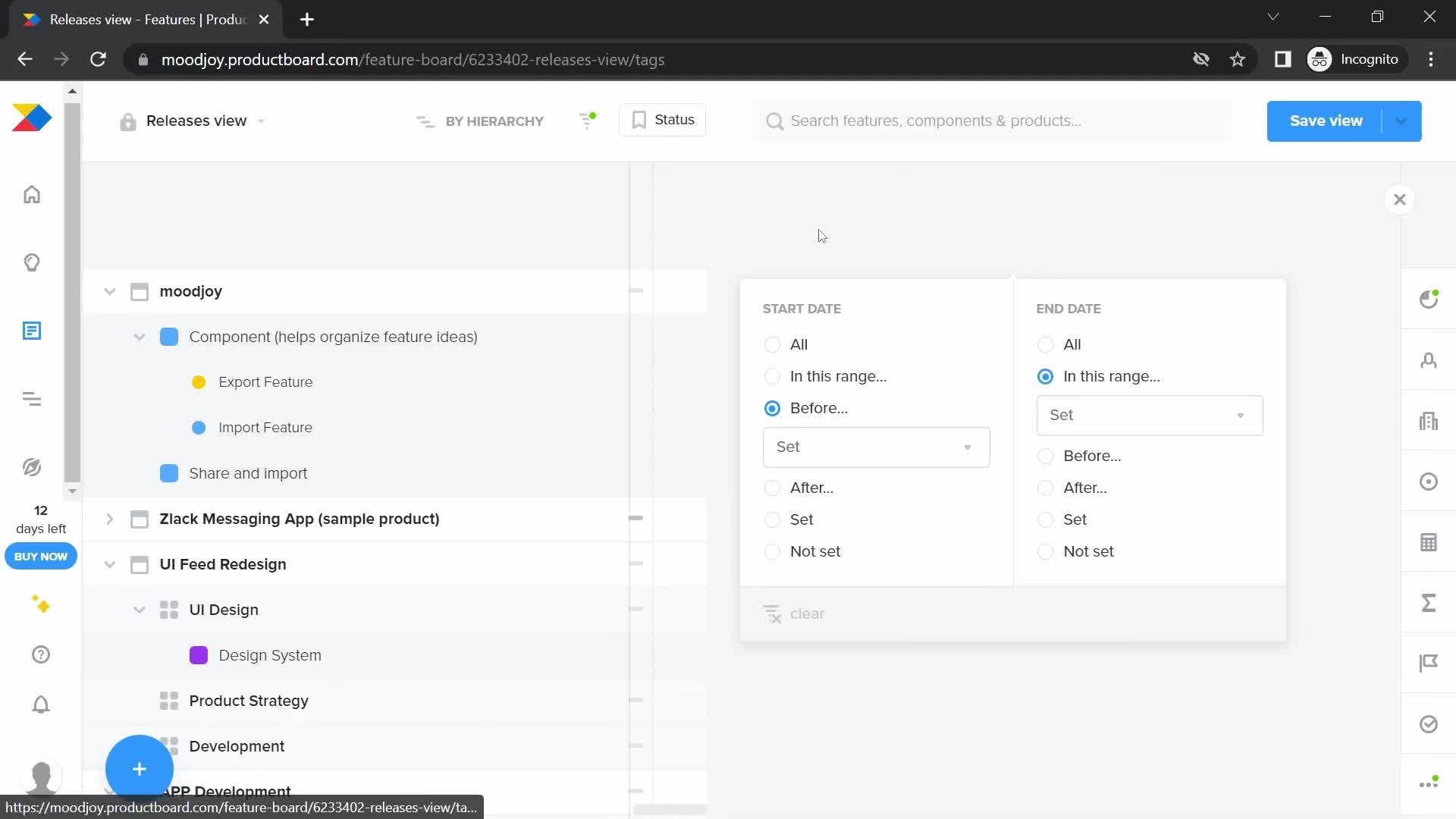This screenshot has width=1456, height=819.
Task: Close the date filter panel
Action: coord(1400,199)
